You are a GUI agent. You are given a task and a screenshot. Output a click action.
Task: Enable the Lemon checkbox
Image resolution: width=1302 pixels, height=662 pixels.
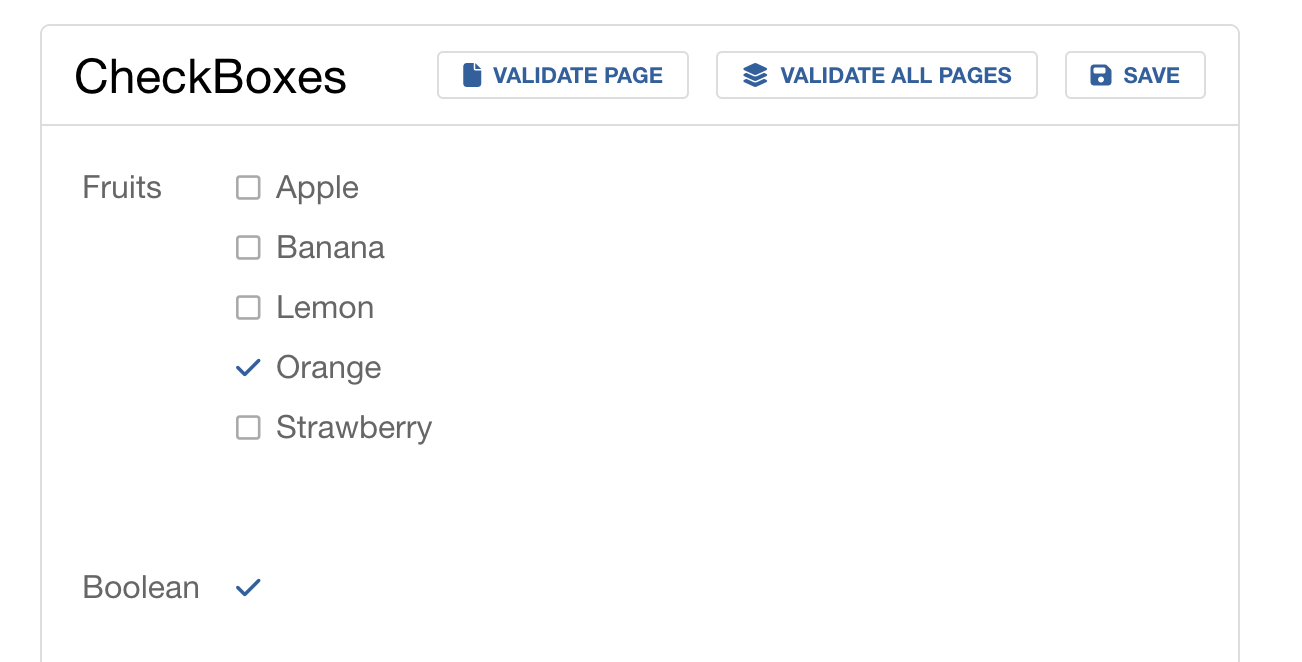coord(248,307)
